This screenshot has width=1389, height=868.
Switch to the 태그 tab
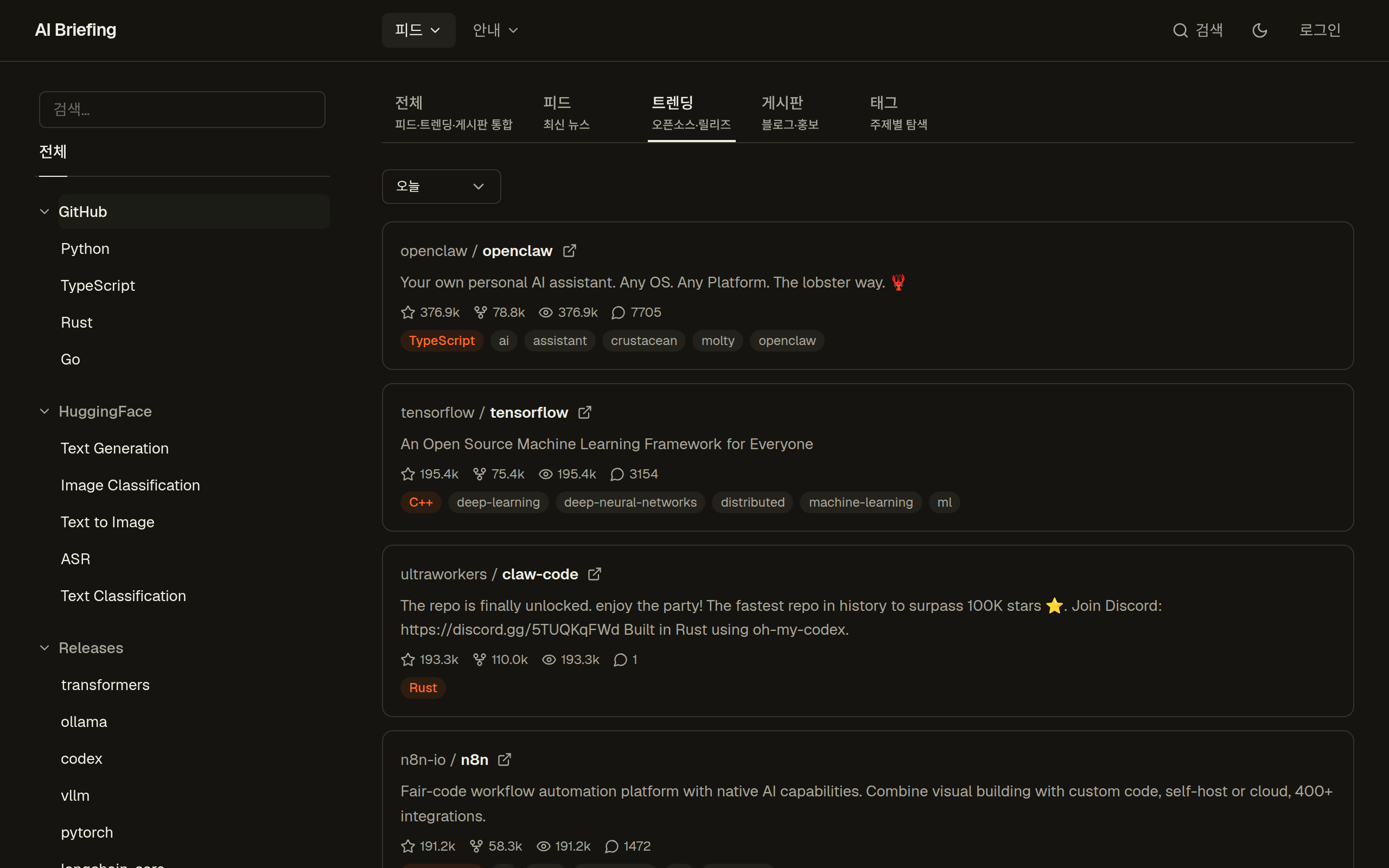pyautogui.click(x=899, y=113)
